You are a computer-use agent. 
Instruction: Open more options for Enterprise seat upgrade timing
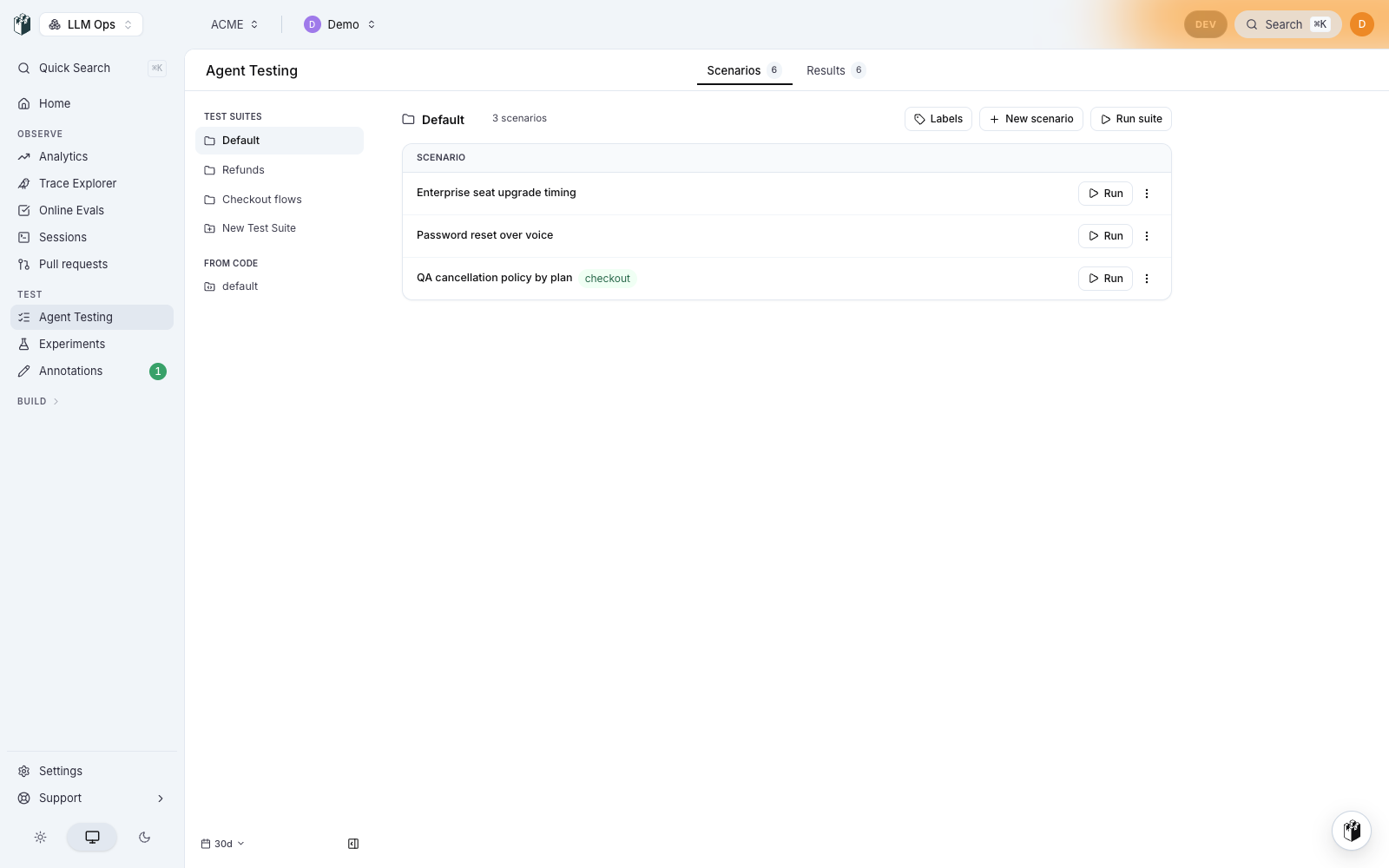1147,194
